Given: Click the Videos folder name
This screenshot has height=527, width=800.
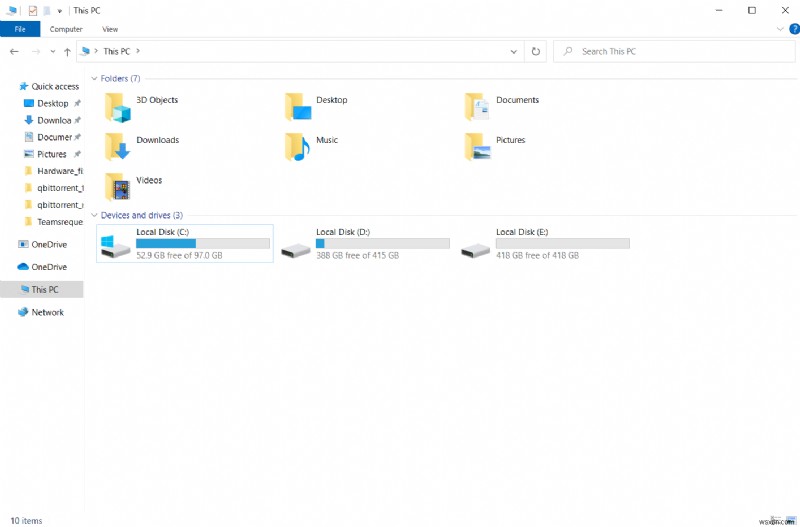Looking at the screenshot, I should coord(149,180).
